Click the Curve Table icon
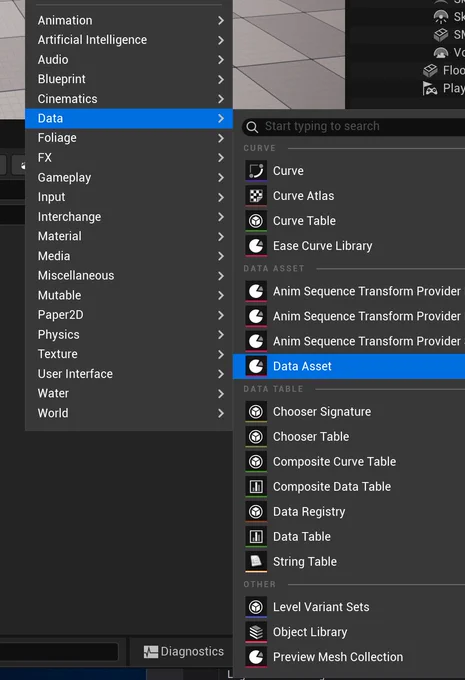 pyautogui.click(x=256, y=221)
